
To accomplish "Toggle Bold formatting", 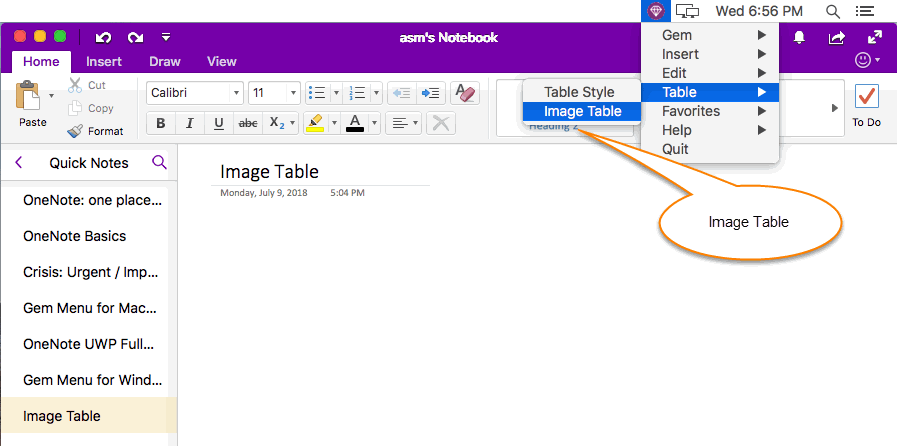I will (x=161, y=123).
